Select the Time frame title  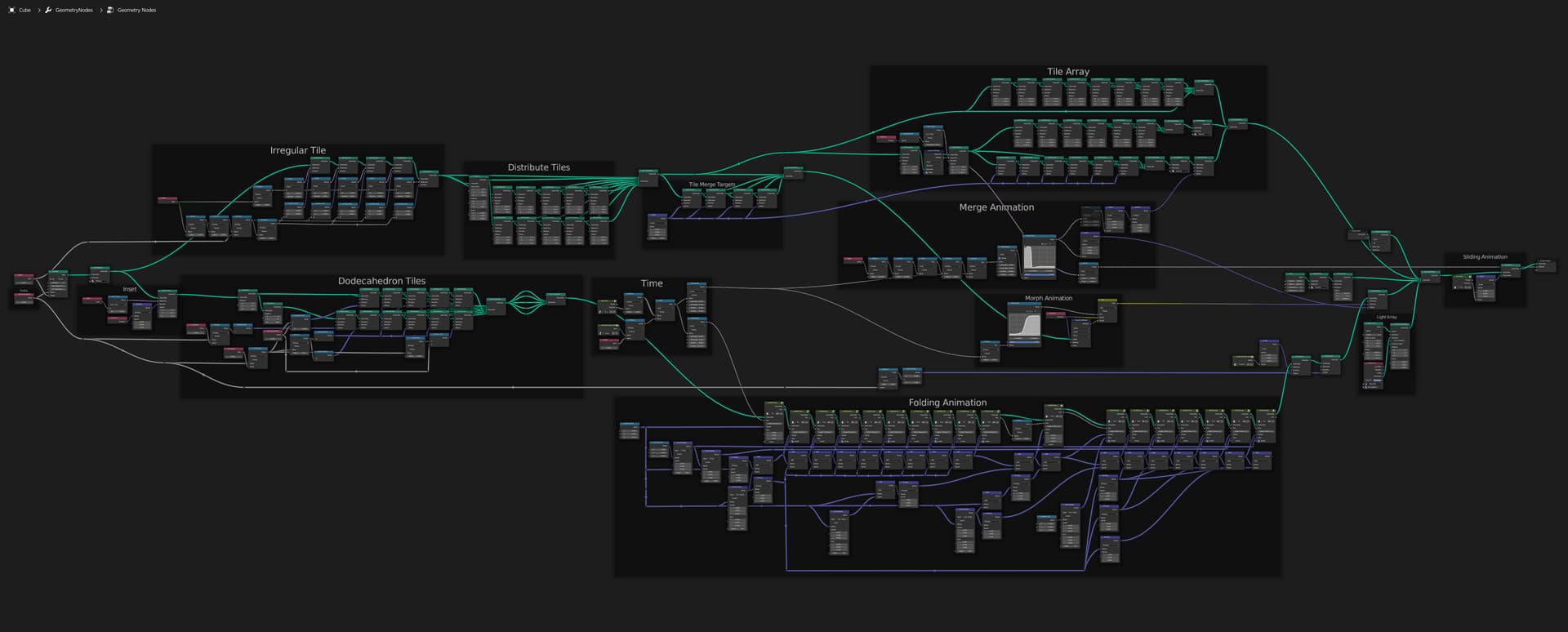point(652,283)
